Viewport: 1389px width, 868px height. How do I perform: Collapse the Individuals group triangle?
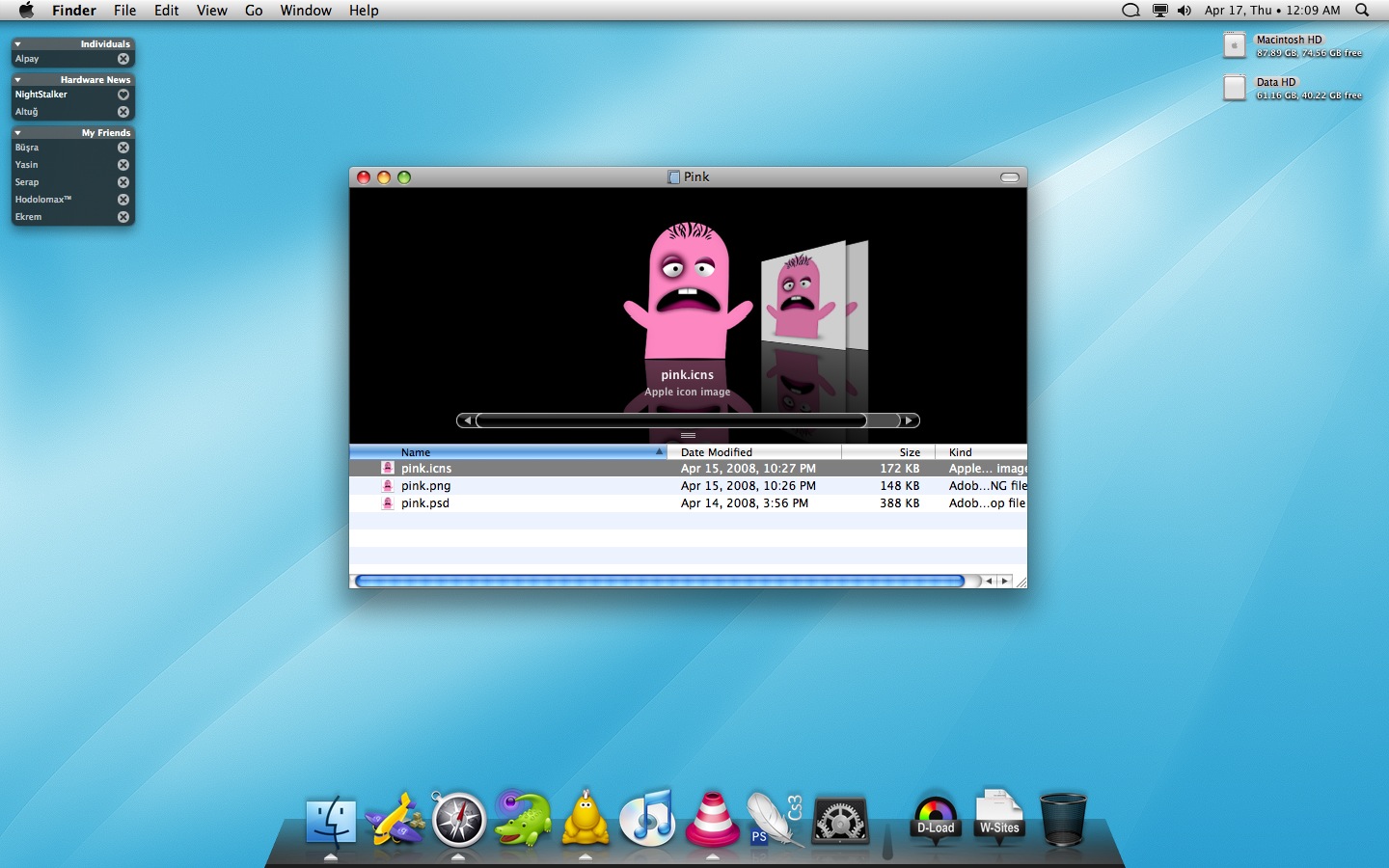[x=17, y=44]
